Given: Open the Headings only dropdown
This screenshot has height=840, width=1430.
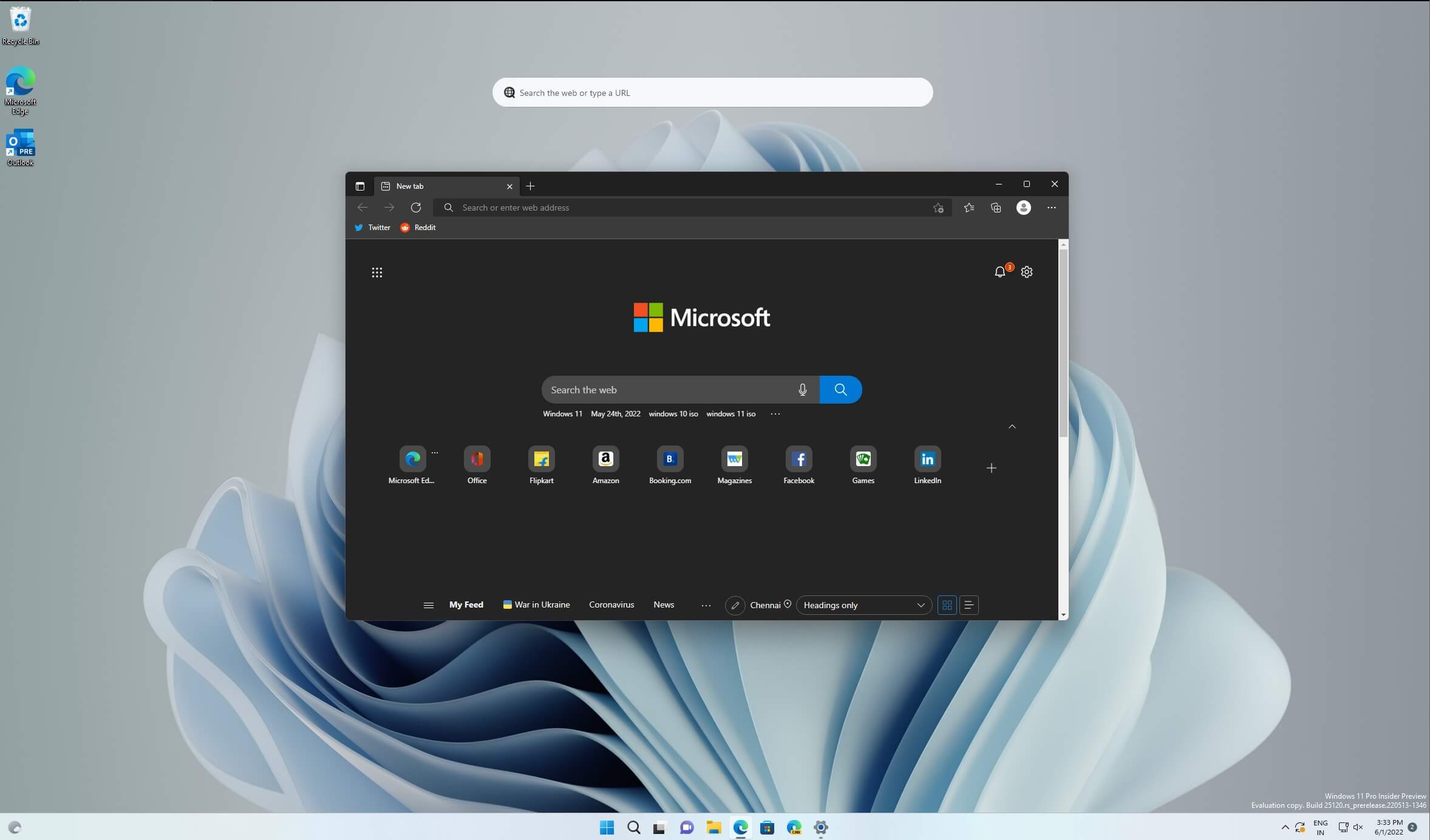Looking at the screenshot, I should [x=862, y=605].
